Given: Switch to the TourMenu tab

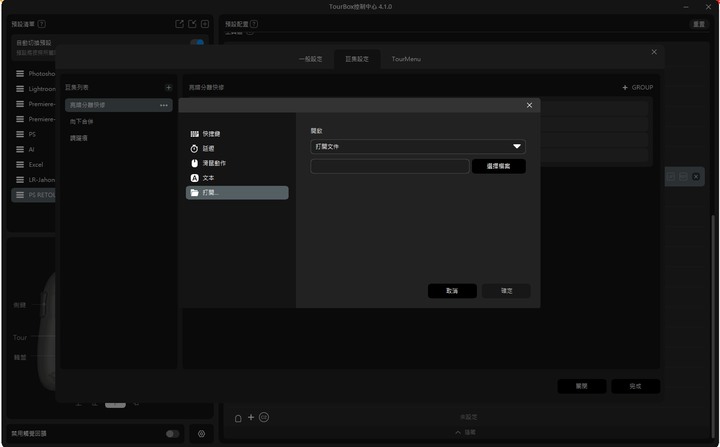Looking at the screenshot, I should [x=406, y=59].
